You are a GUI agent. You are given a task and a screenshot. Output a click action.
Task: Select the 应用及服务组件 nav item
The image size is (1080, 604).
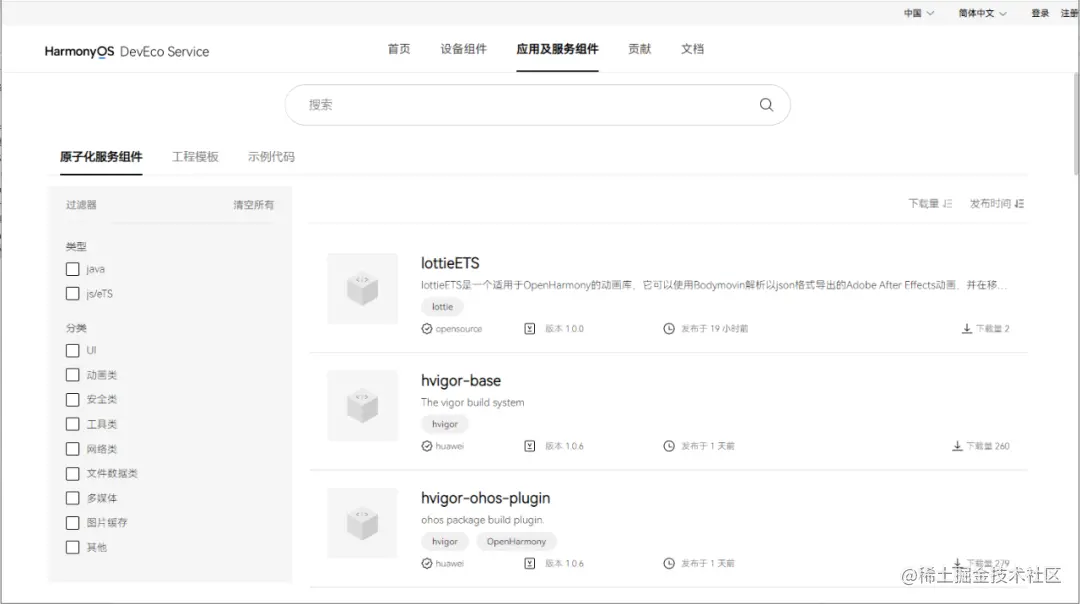[x=557, y=49]
